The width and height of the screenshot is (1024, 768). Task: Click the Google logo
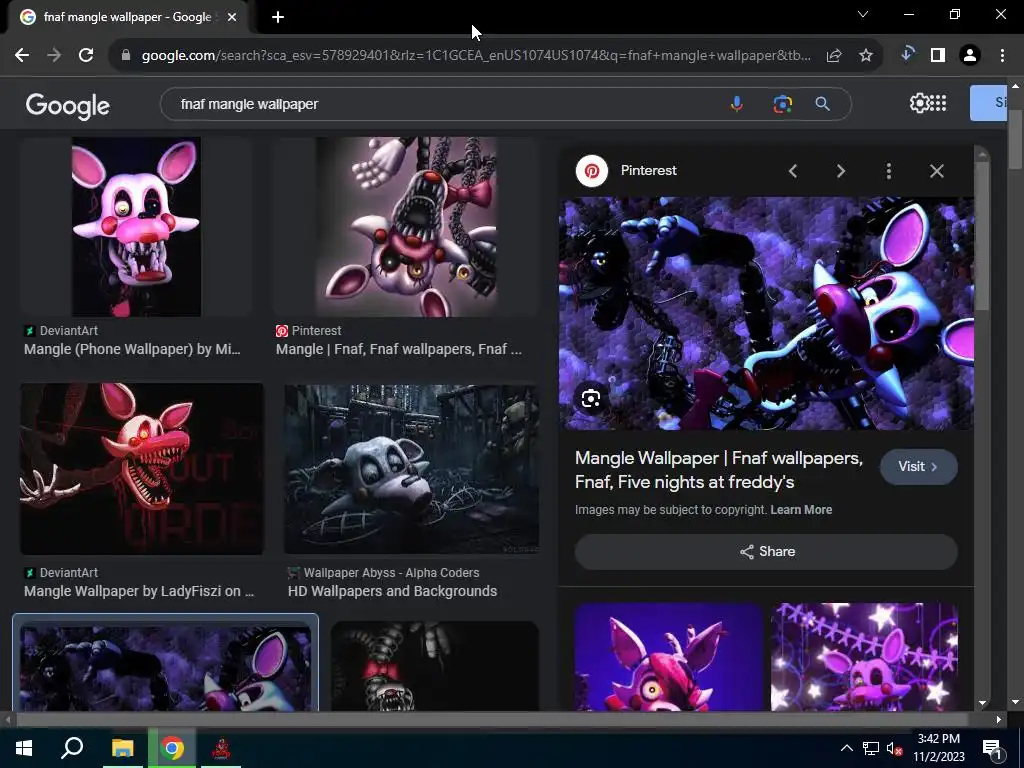(x=67, y=105)
